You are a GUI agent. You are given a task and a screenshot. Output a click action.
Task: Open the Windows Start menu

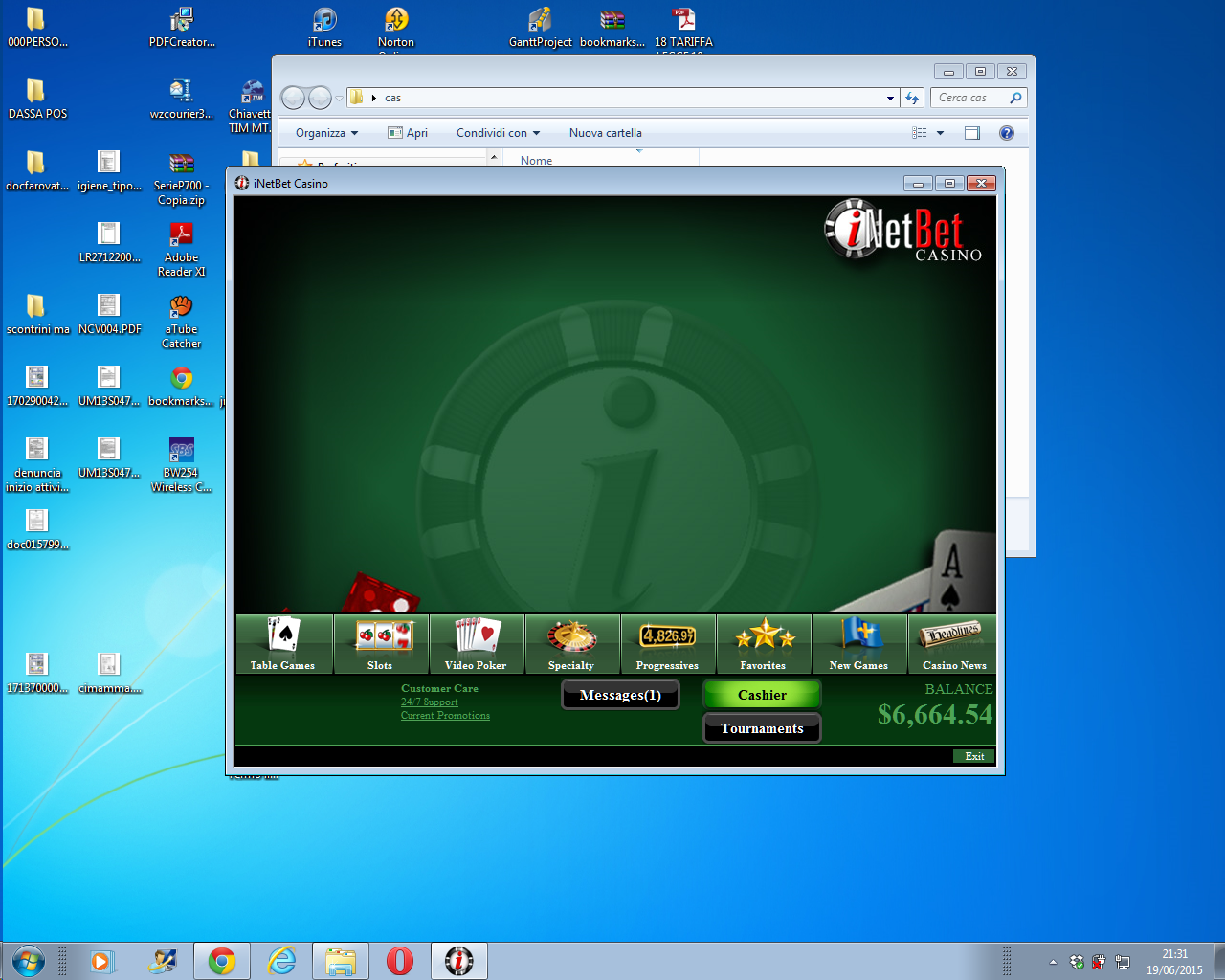[x=29, y=960]
